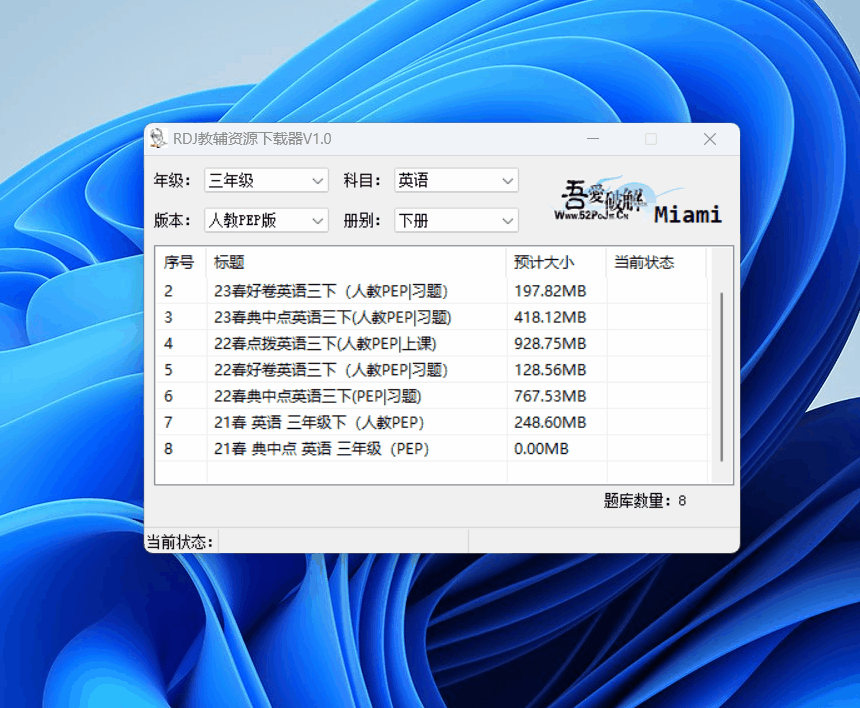
Task: Close the RDJ教辅资源下载器 window
Action: pos(710,139)
